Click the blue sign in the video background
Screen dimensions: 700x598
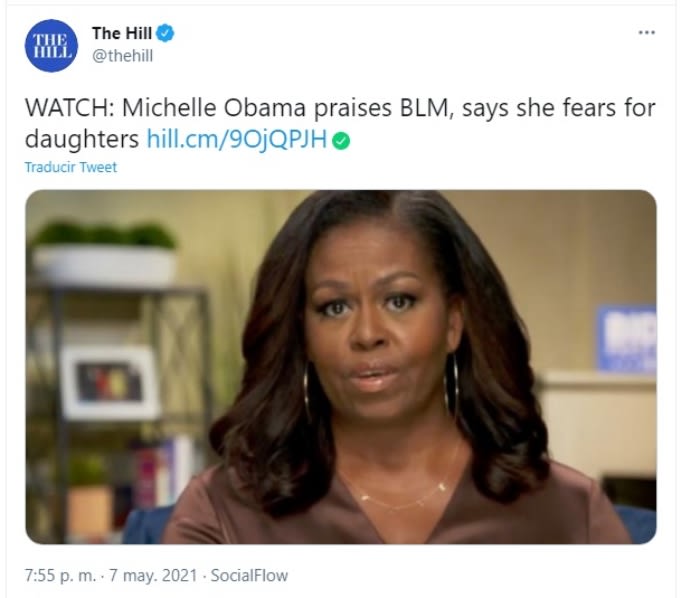point(626,339)
